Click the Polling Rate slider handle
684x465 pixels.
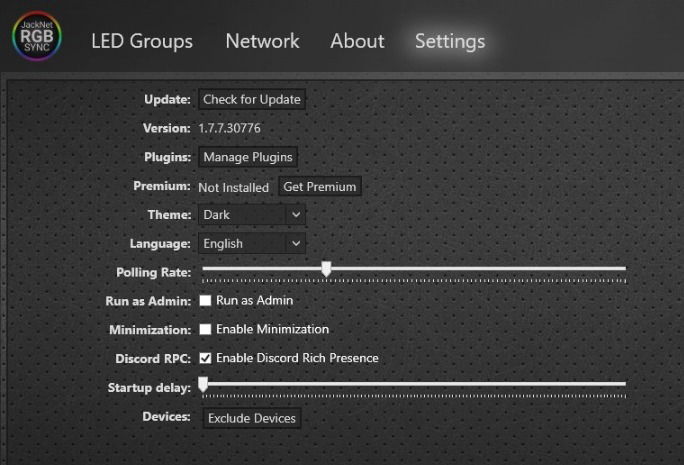(326, 268)
